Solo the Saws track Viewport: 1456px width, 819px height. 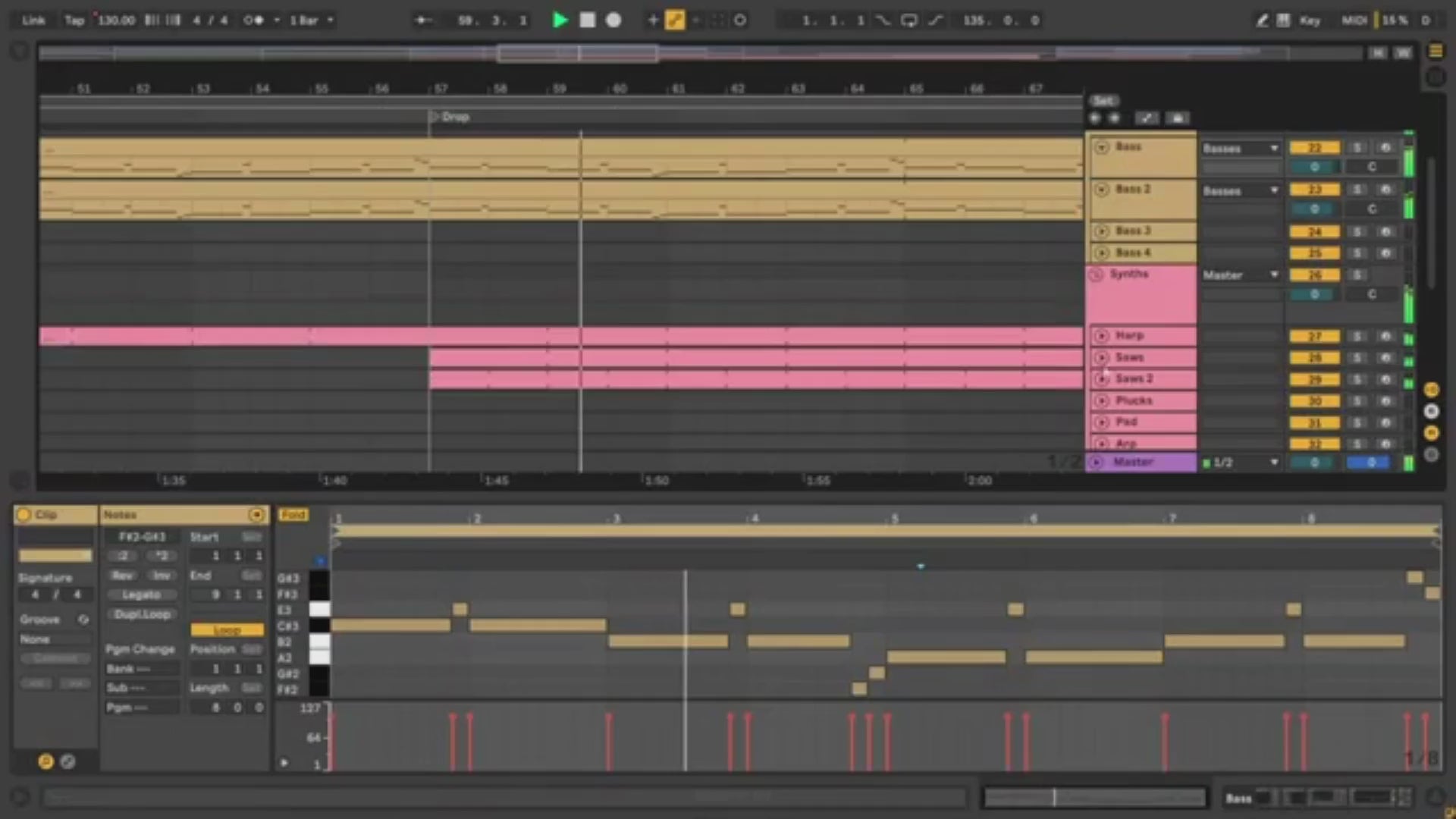click(1357, 357)
